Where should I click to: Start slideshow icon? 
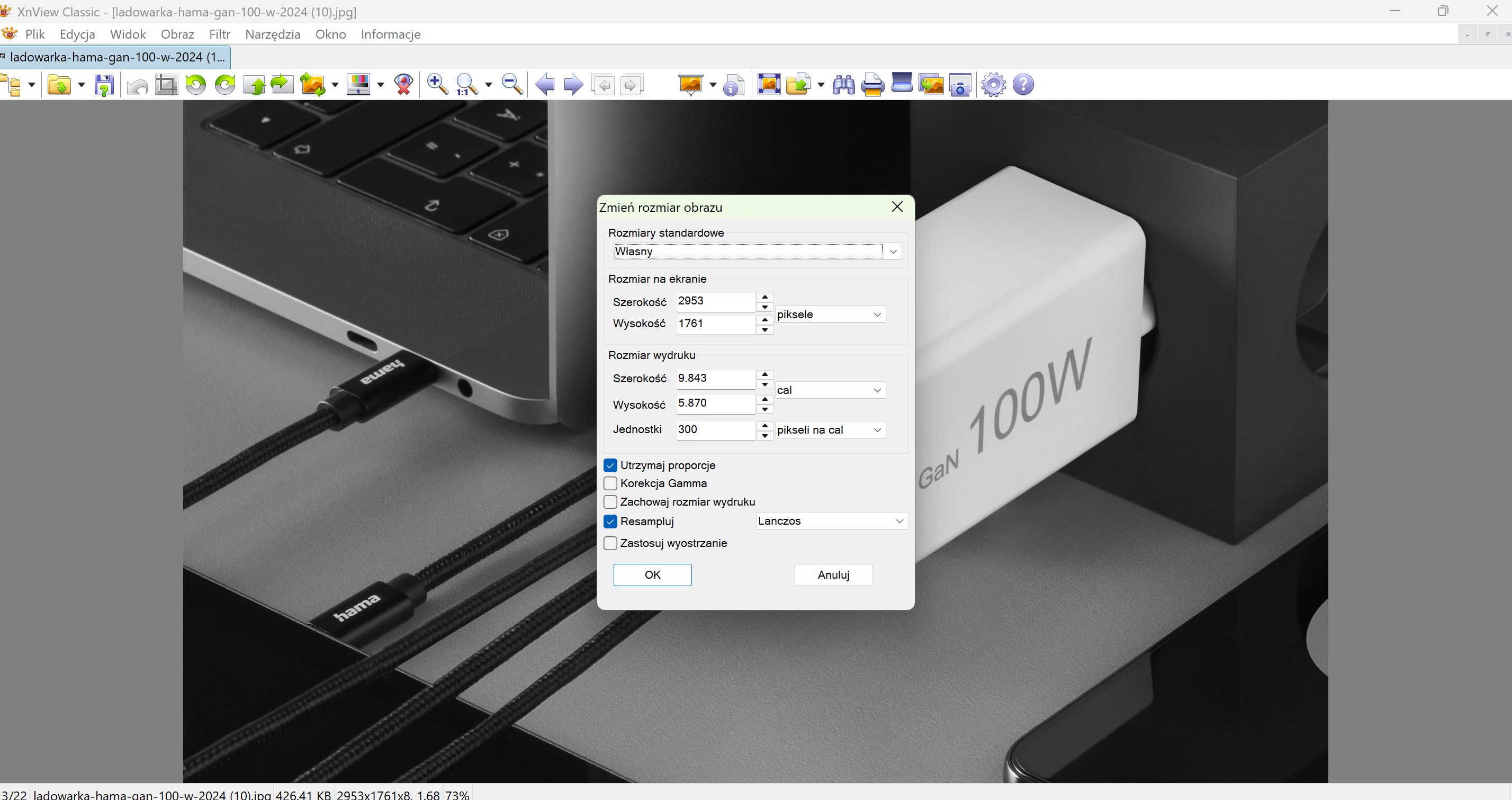pos(691,85)
